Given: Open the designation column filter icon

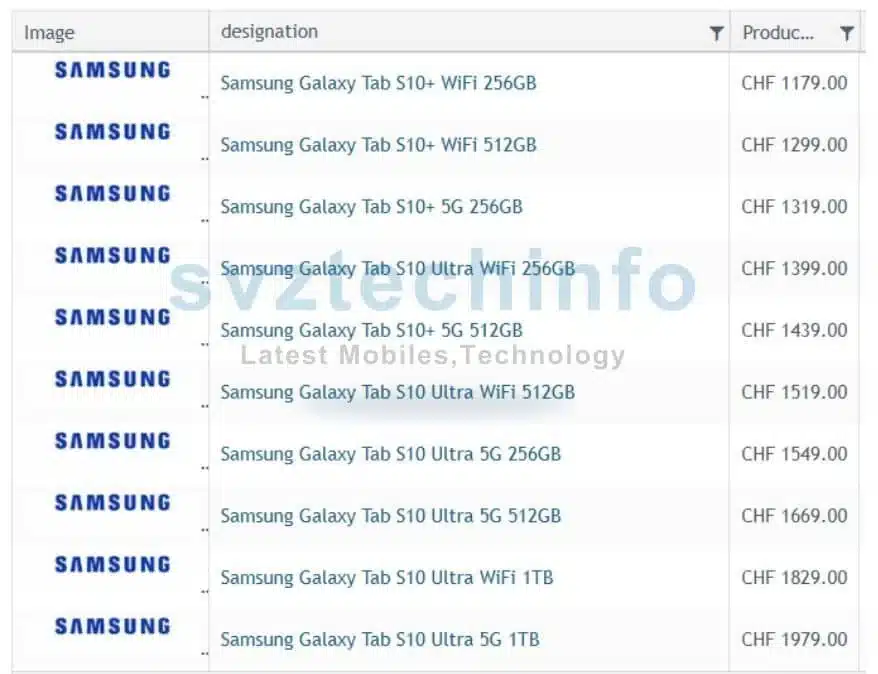Looking at the screenshot, I should coord(716,33).
